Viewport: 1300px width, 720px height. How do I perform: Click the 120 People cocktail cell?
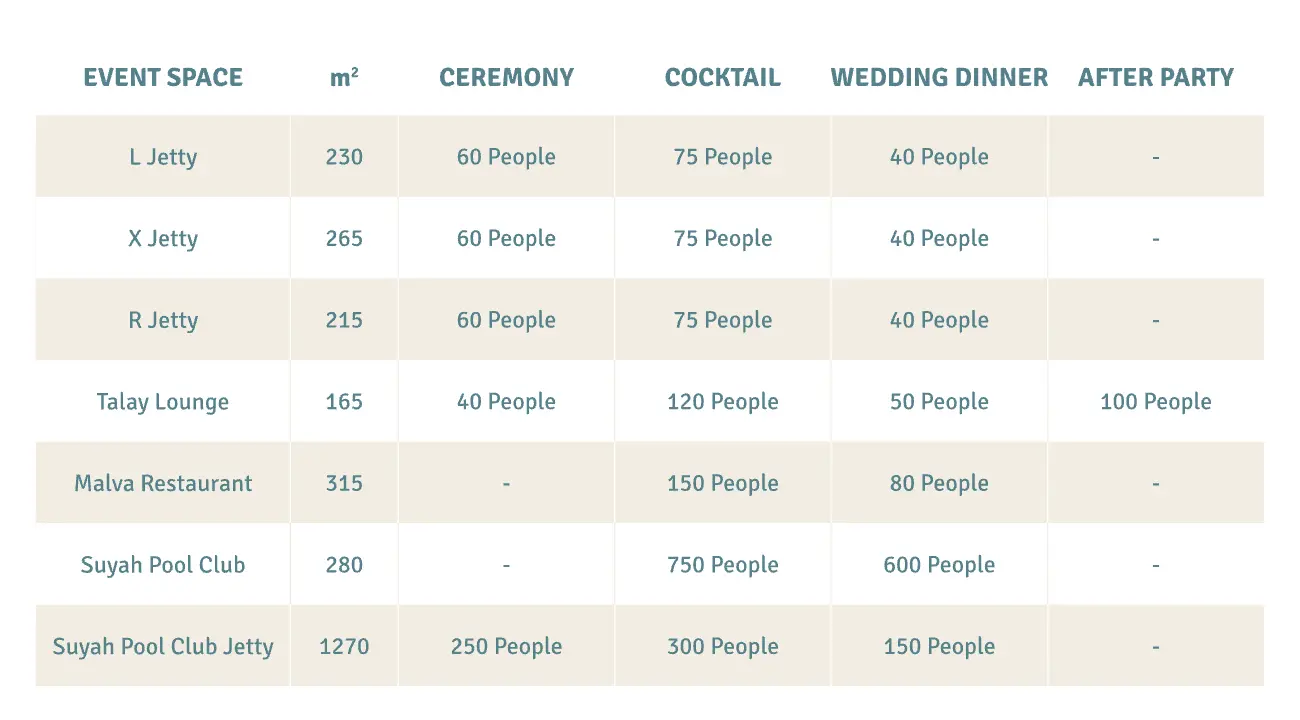[723, 402]
